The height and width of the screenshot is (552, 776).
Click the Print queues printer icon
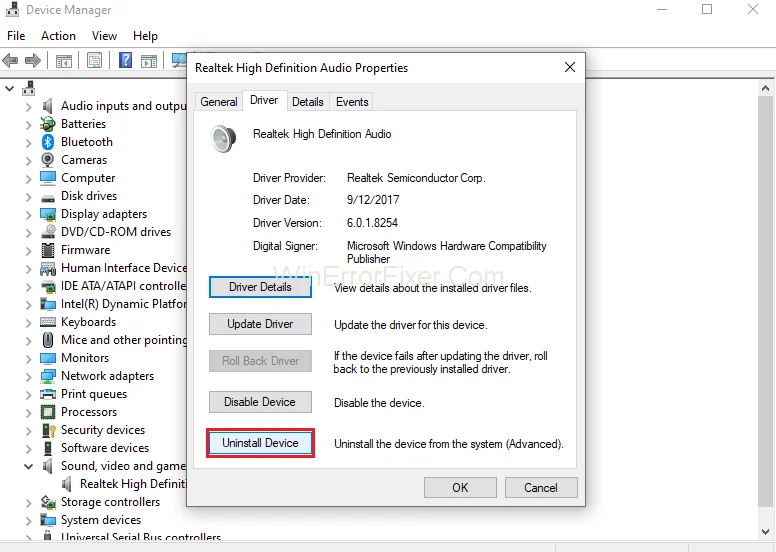click(x=48, y=394)
